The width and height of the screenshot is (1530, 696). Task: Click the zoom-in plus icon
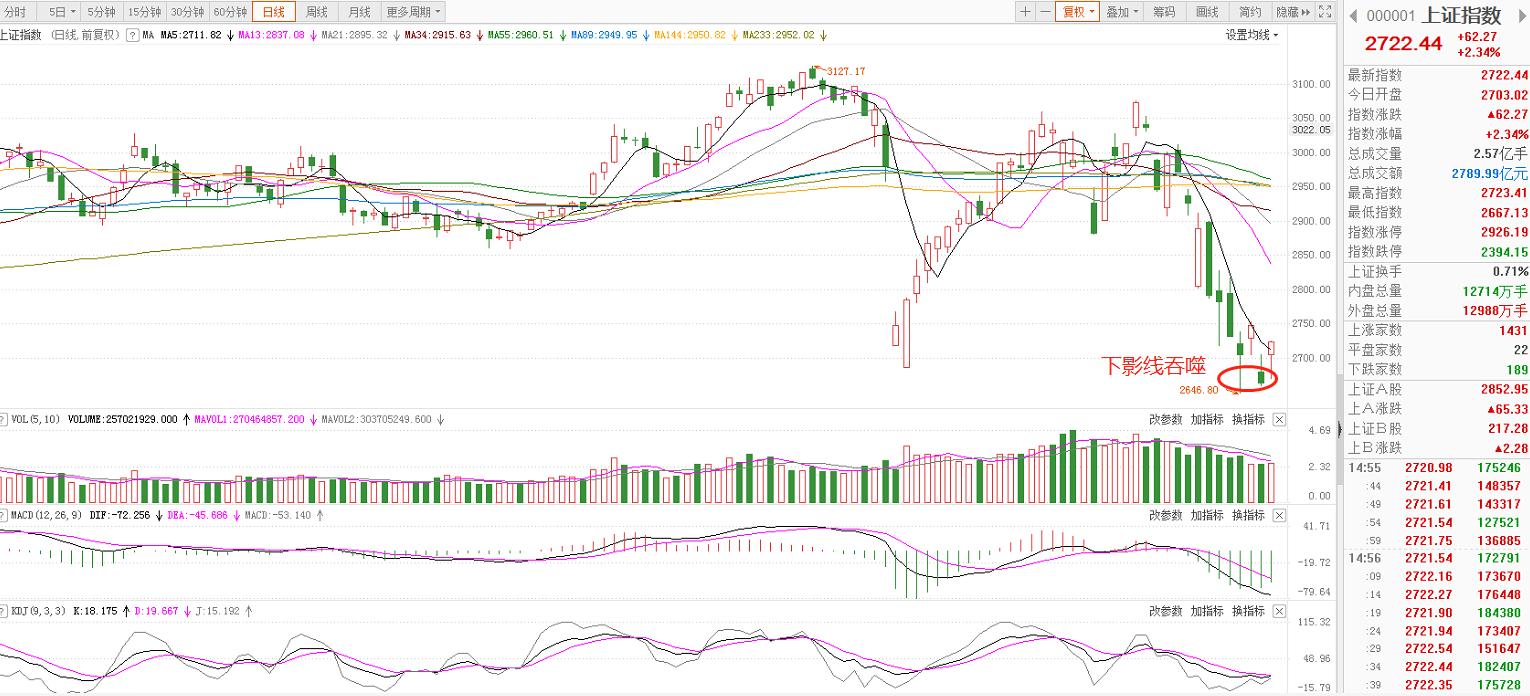pos(1025,12)
